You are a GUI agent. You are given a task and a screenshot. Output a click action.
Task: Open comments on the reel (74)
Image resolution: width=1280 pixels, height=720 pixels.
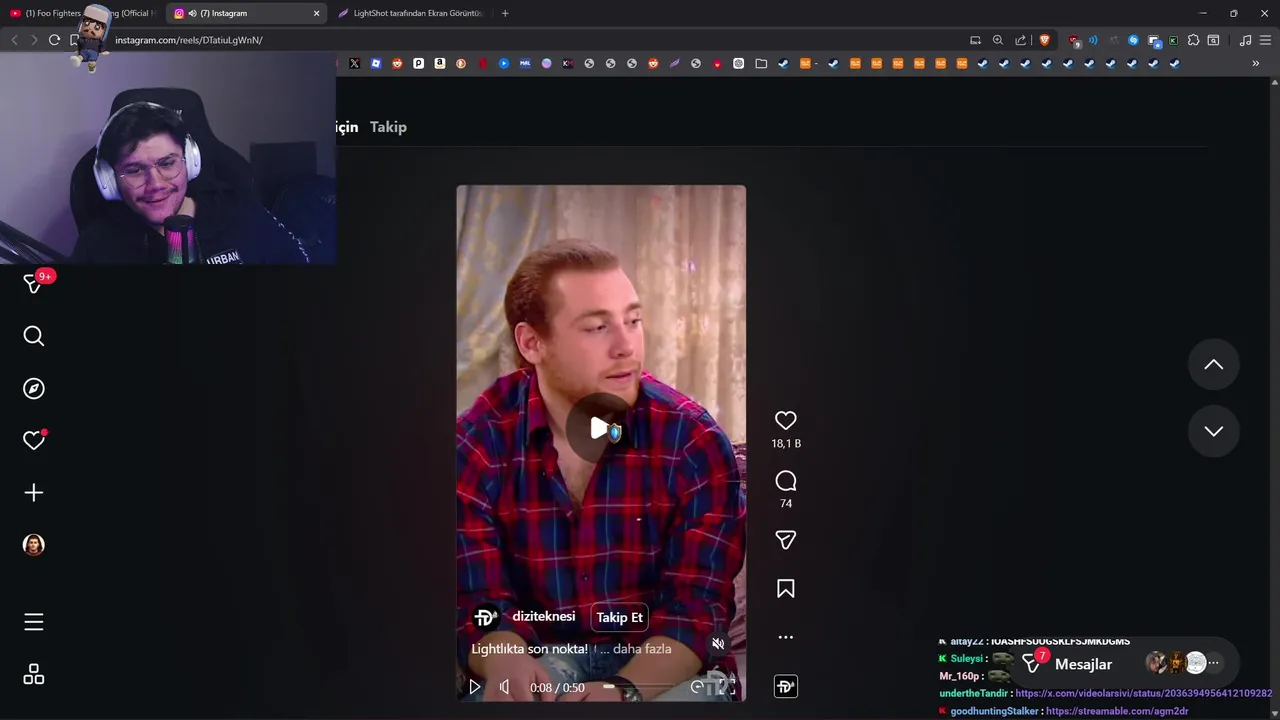(x=786, y=481)
